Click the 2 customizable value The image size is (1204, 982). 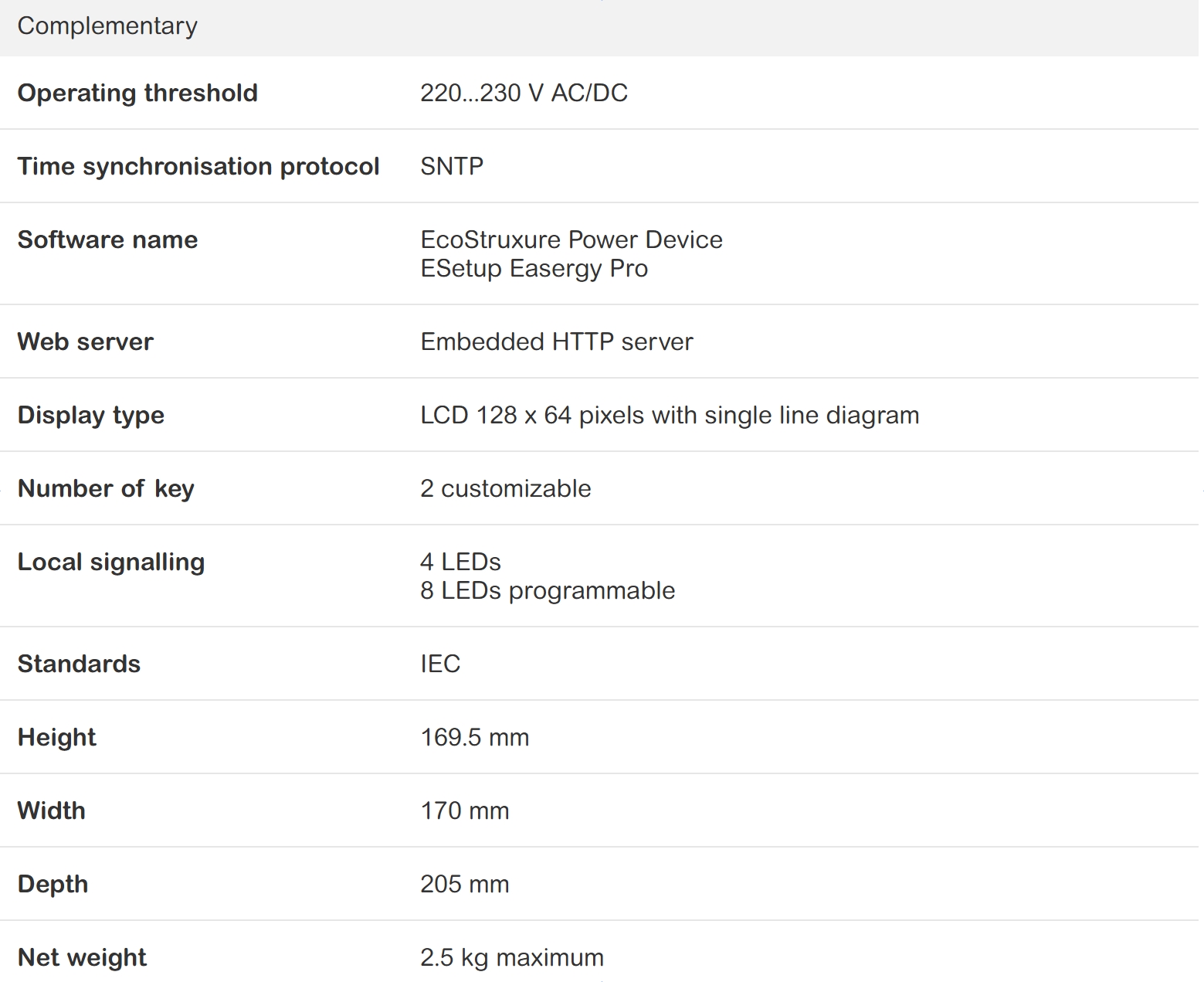[505, 488]
